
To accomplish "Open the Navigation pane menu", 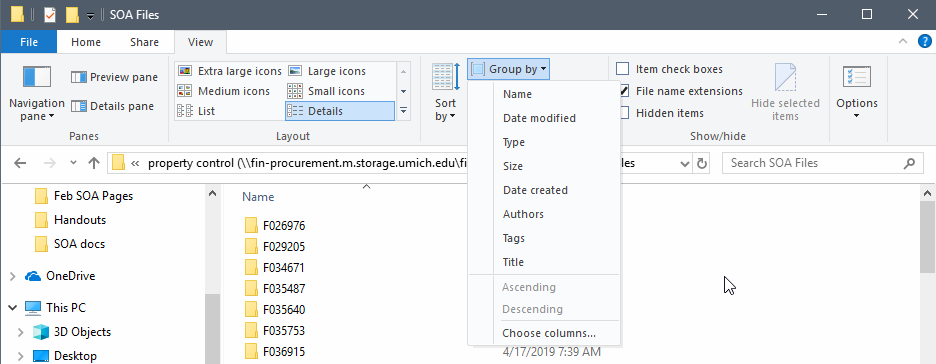I will 36,92.
